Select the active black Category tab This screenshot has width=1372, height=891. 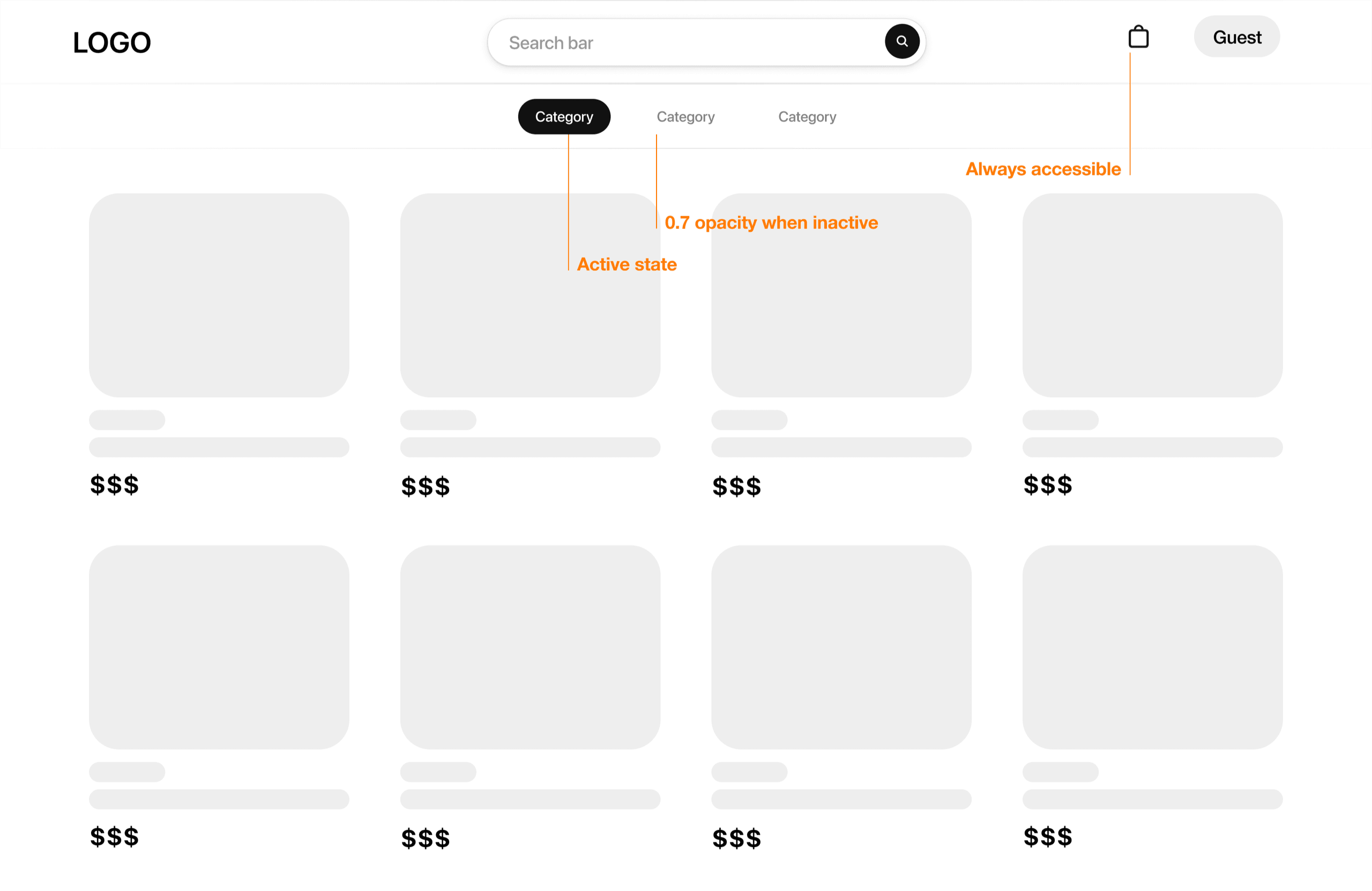tap(564, 117)
